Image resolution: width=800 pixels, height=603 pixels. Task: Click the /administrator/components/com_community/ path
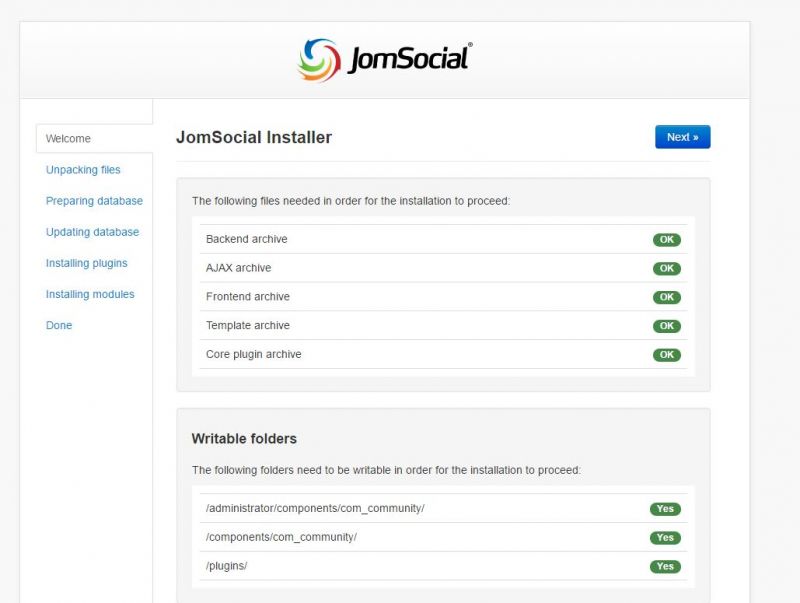click(x=315, y=508)
